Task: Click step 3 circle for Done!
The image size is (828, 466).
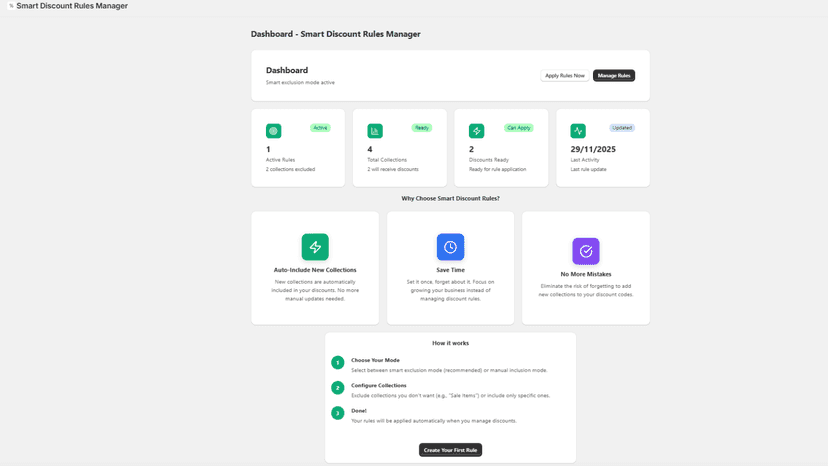Action: pyautogui.click(x=337, y=413)
